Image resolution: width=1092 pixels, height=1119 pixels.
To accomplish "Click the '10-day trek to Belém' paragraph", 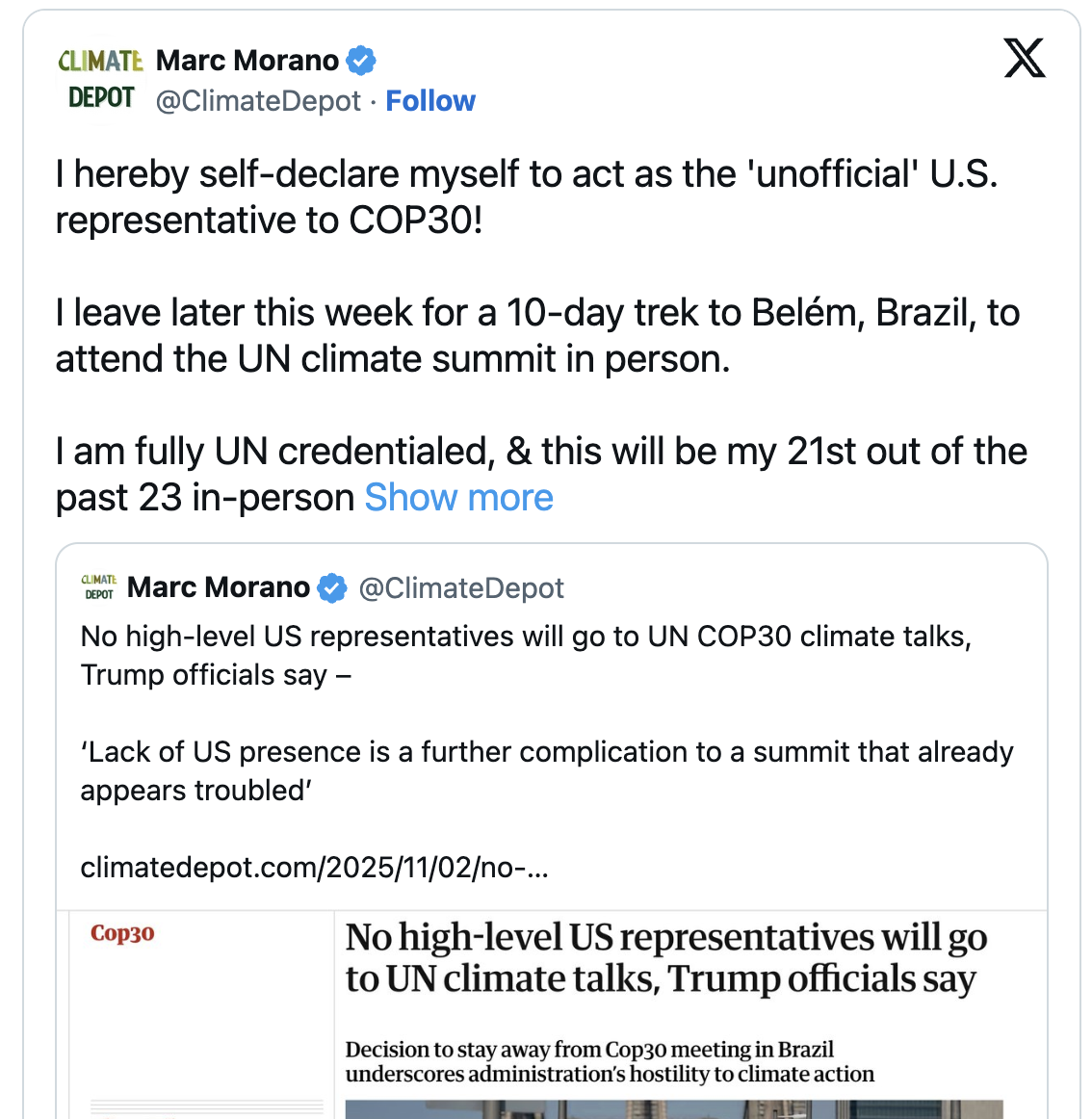I will [x=536, y=335].
